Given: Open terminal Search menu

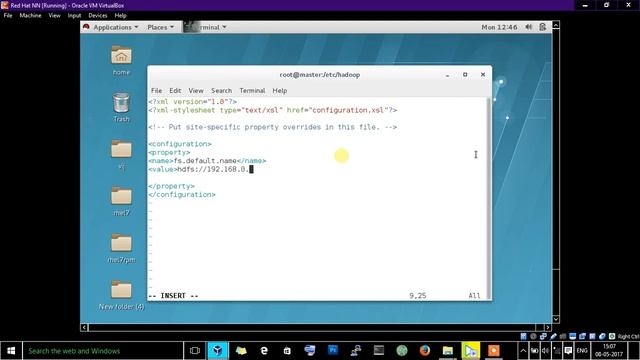Looking at the screenshot, I should (x=221, y=91).
